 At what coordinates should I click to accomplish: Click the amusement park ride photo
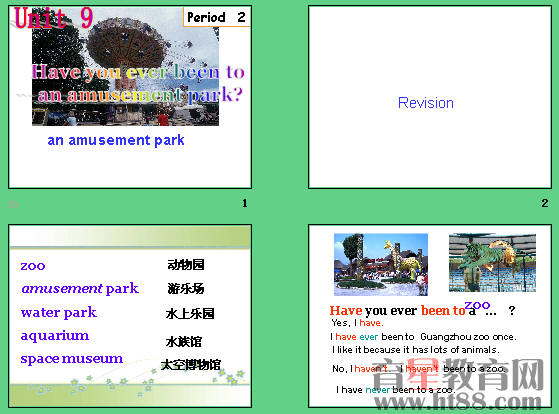coord(125,71)
